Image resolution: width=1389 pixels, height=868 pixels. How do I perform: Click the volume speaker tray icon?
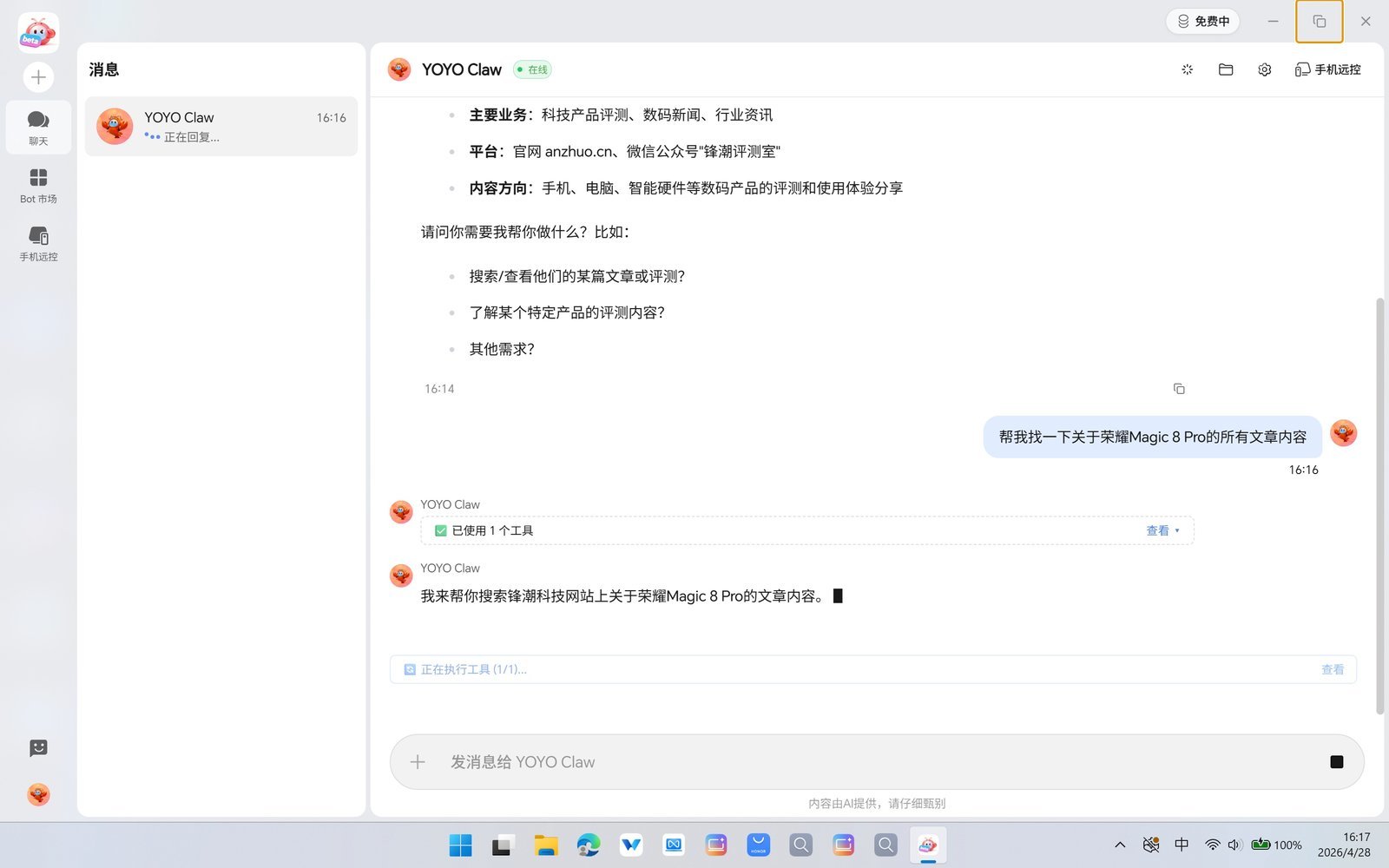[1234, 845]
